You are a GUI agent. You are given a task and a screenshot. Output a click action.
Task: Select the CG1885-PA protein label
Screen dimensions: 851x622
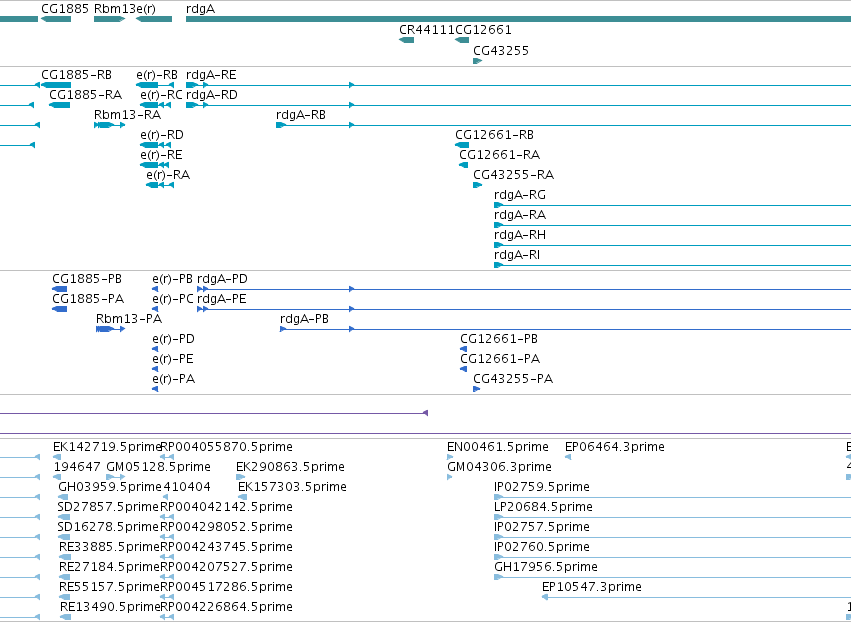click(x=88, y=299)
